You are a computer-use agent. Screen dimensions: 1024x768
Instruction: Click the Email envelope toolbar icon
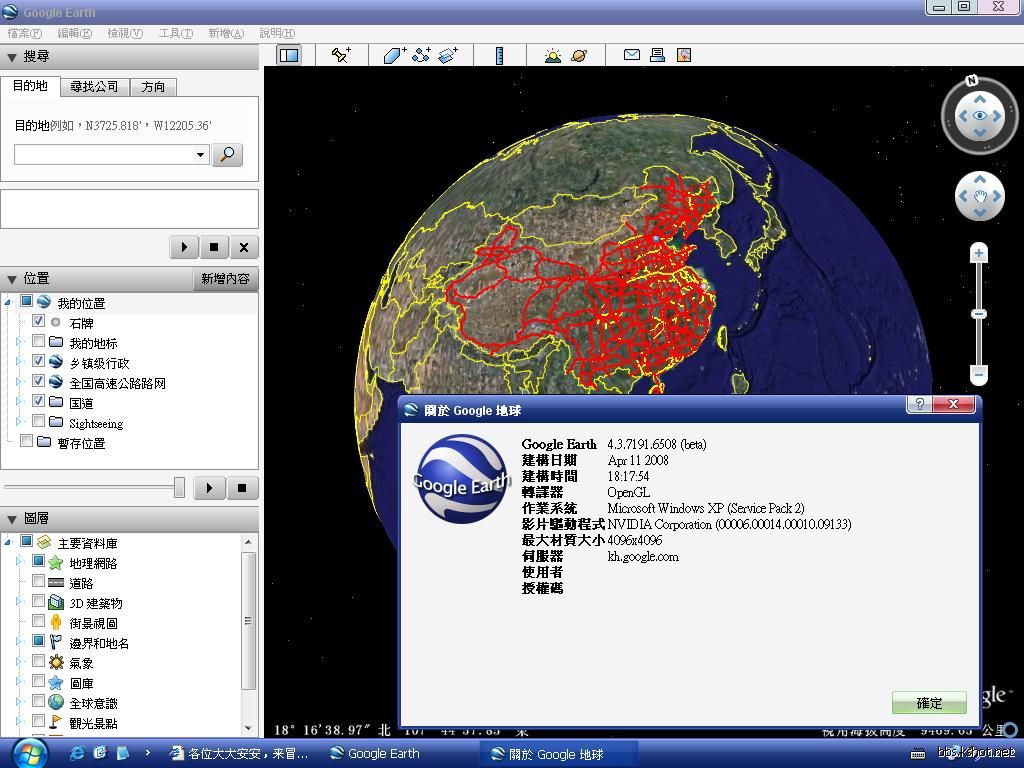point(632,55)
